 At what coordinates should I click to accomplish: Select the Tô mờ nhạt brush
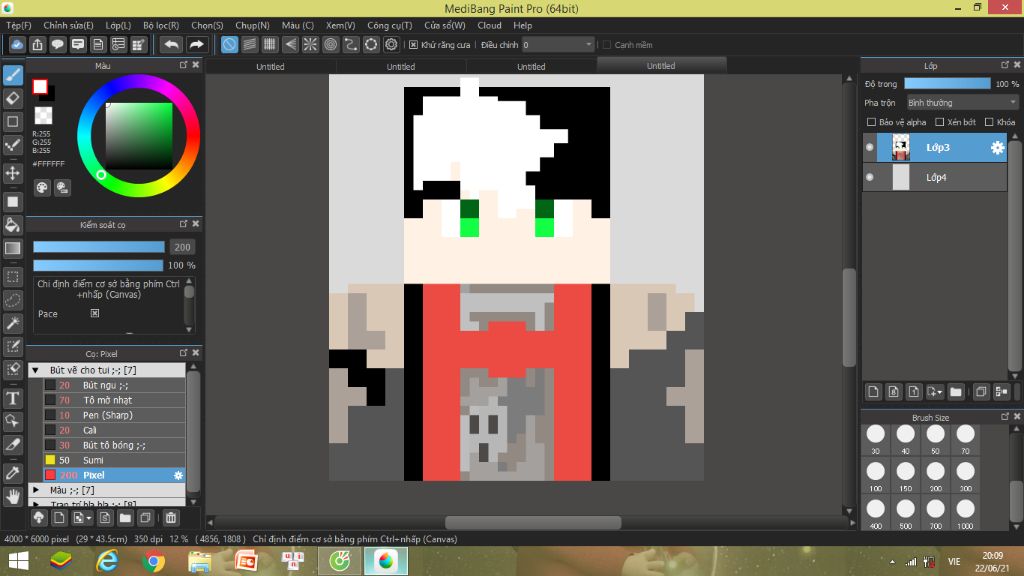point(114,400)
